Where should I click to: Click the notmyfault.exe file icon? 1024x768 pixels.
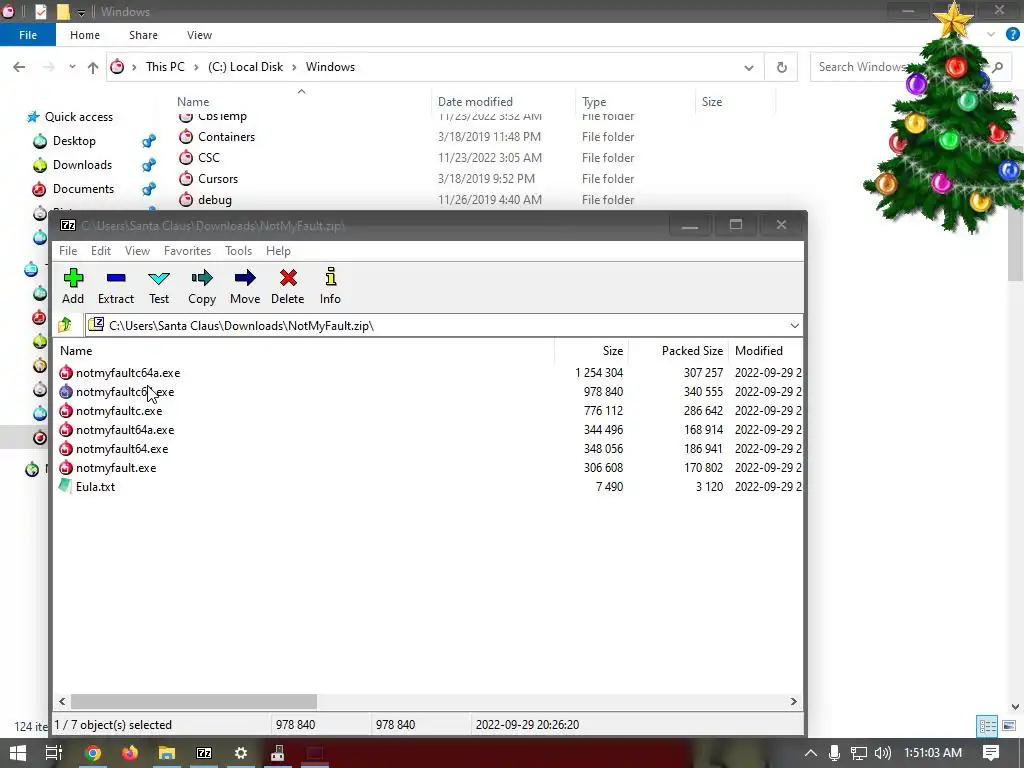pos(65,468)
